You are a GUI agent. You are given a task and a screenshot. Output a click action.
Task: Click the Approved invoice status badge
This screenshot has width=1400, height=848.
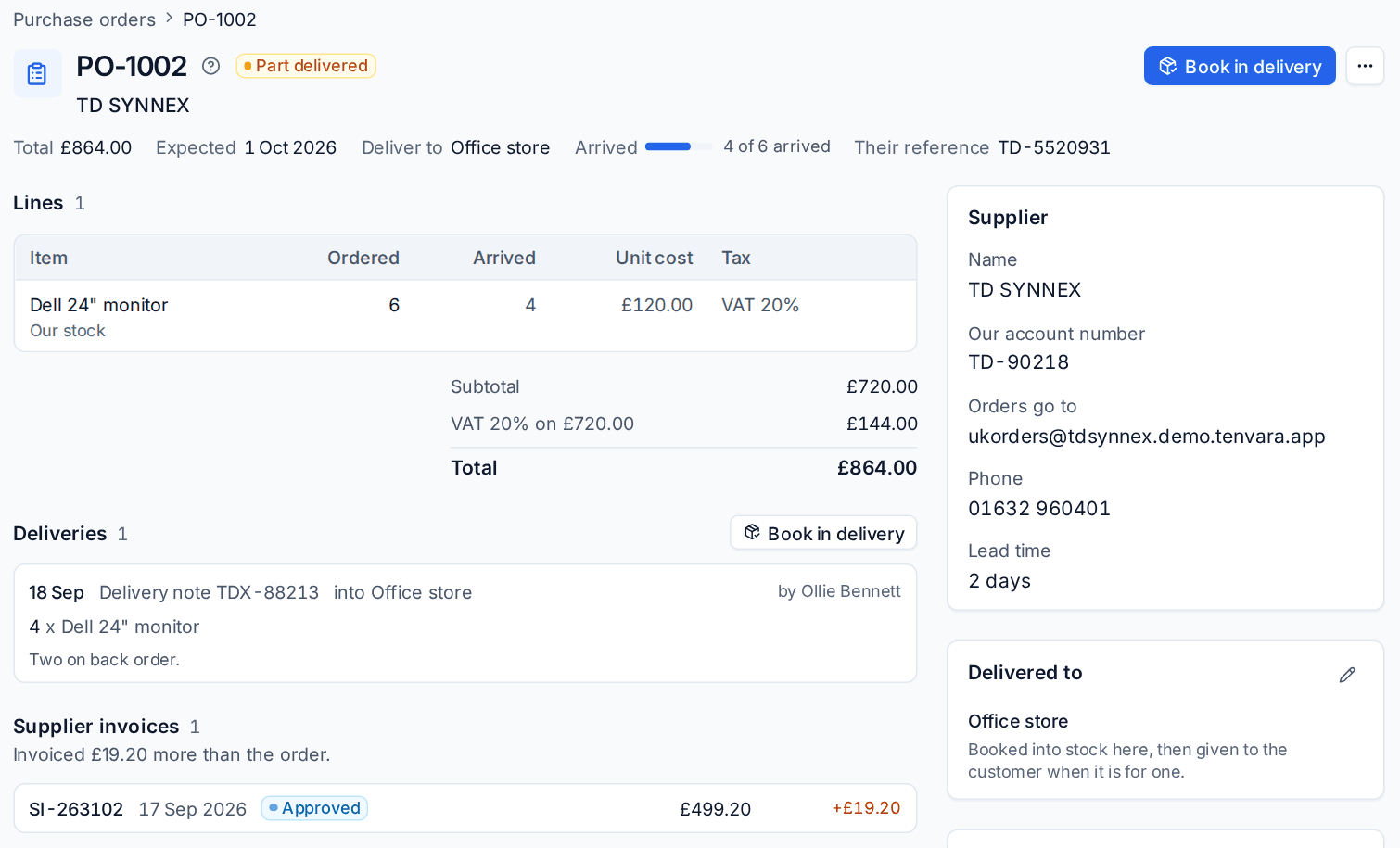(x=314, y=808)
